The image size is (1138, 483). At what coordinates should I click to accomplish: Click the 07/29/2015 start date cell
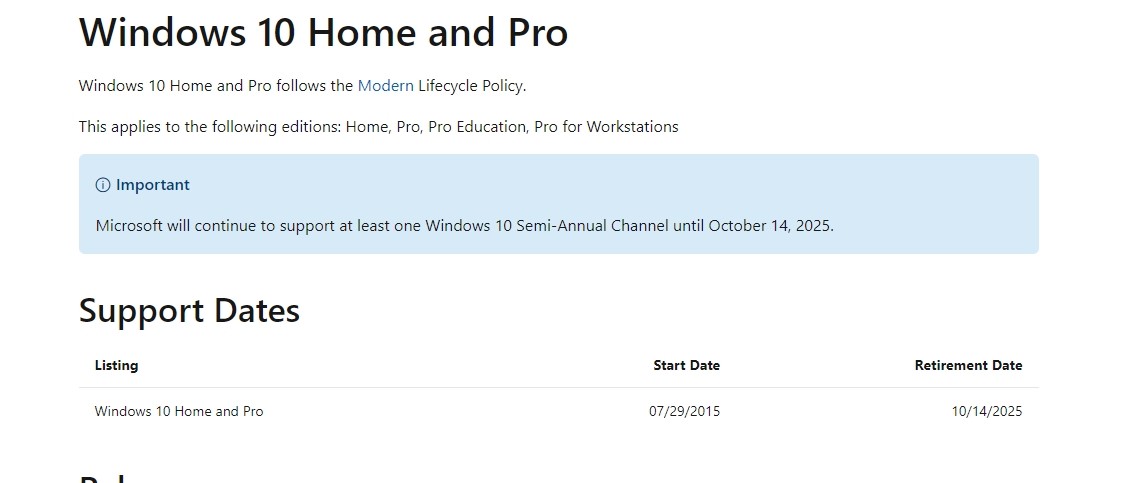pyautogui.click(x=684, y=411)
